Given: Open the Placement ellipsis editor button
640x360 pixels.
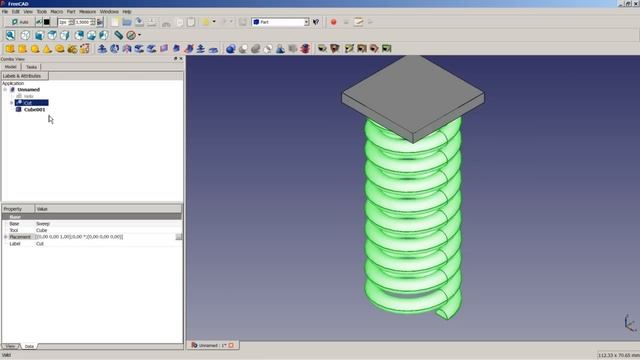Looking at the screenshot, I should (x=179, y=237).
